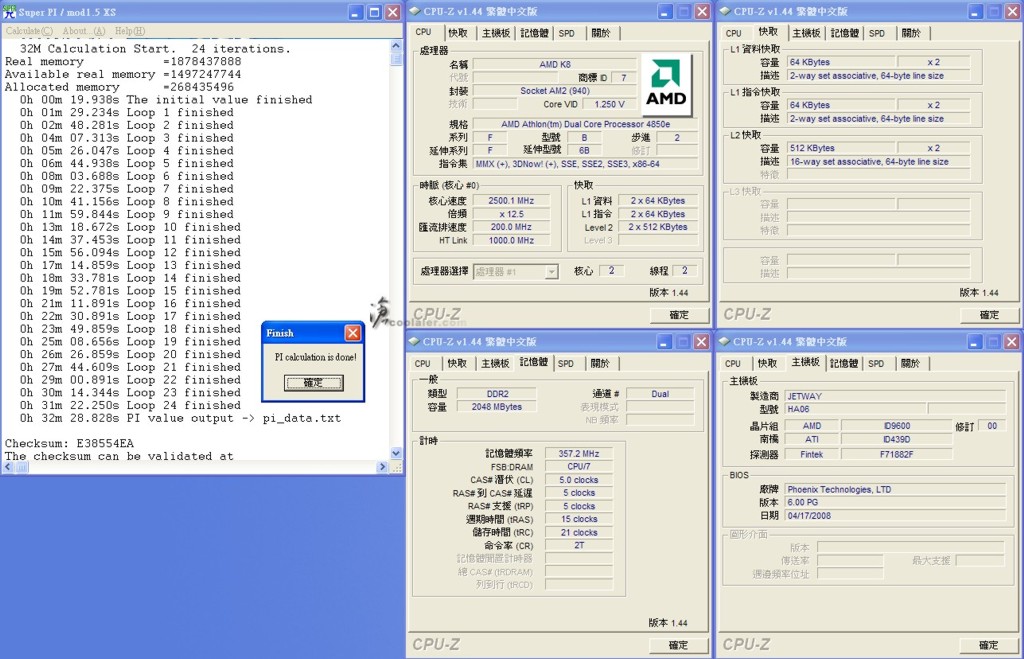Viewport: 1024px width, 659px height.
Task: Switch to the cache tab in the processor window
Action: point(458,33)
